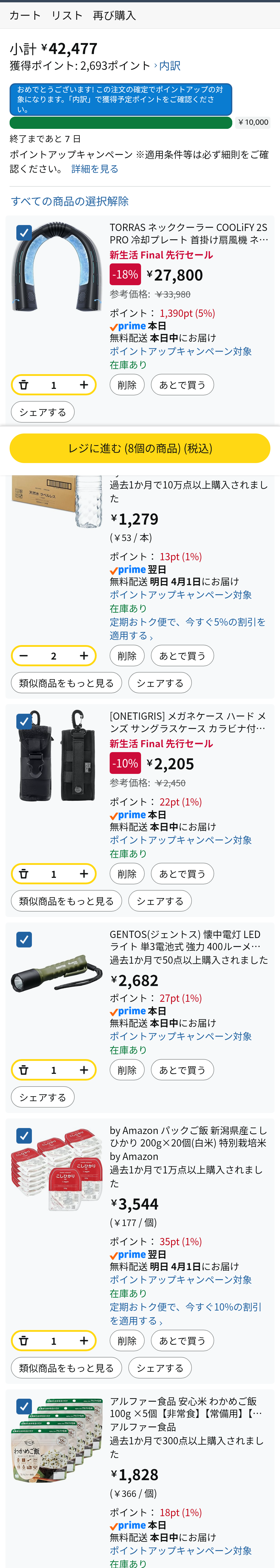Tap trash icon for GENTOS flashlight
The width and height of the screenshot is (280, 1568).
pos(24,1069)
